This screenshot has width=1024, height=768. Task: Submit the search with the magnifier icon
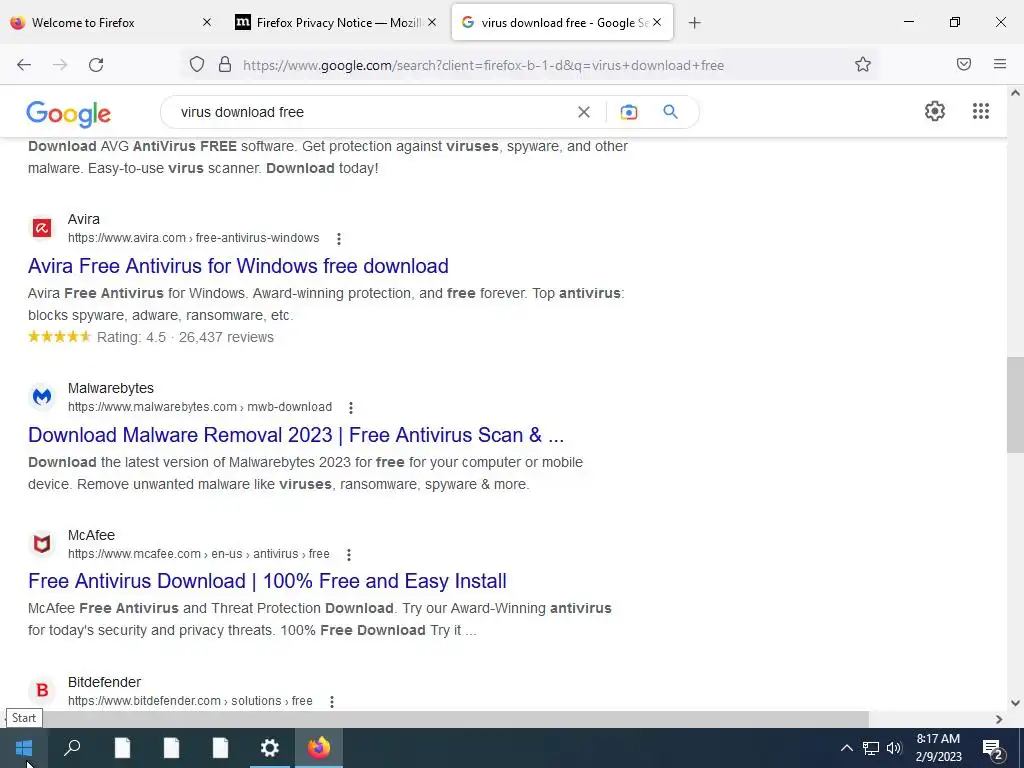pyautogui.click(x=670, y=112)
